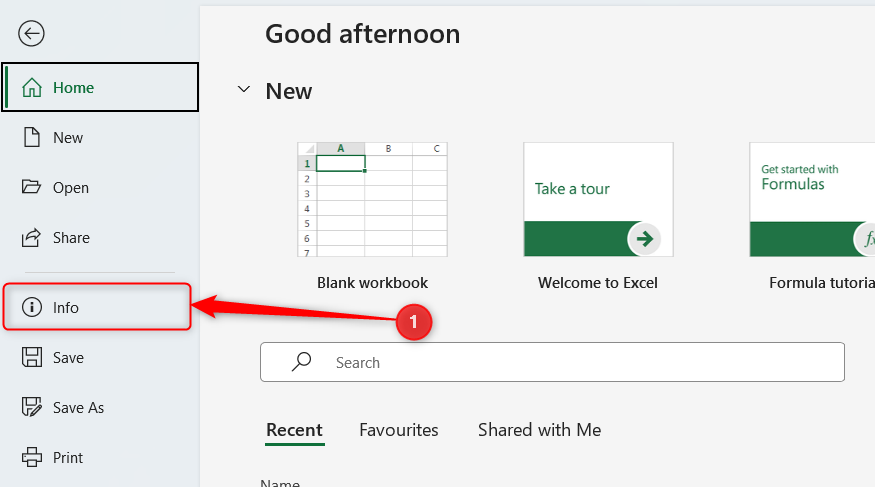This screenshot has width=875, height=487.
Task: Click the folder icon beside Open
Action: tap(31, 186)
